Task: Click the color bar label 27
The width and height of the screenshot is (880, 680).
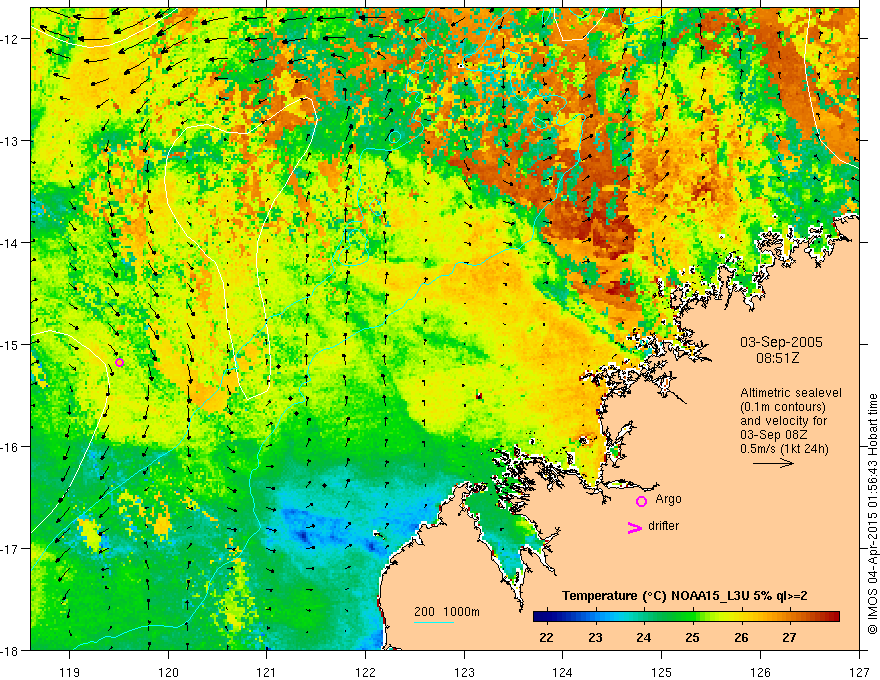Action: coord(790,638)
